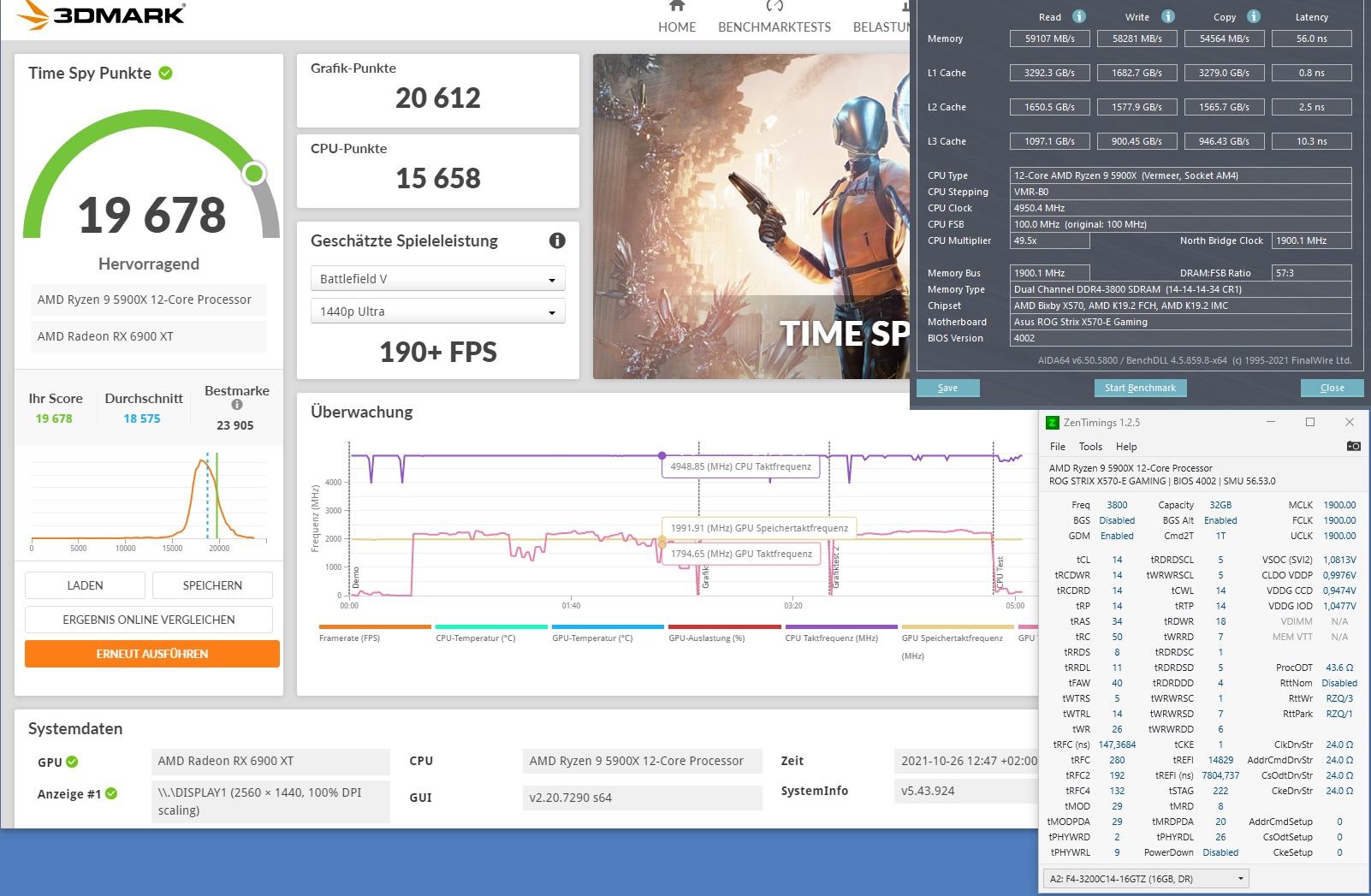
Task: Click the info icon next to Read in AIDA64
Action: pos(1079,16)
